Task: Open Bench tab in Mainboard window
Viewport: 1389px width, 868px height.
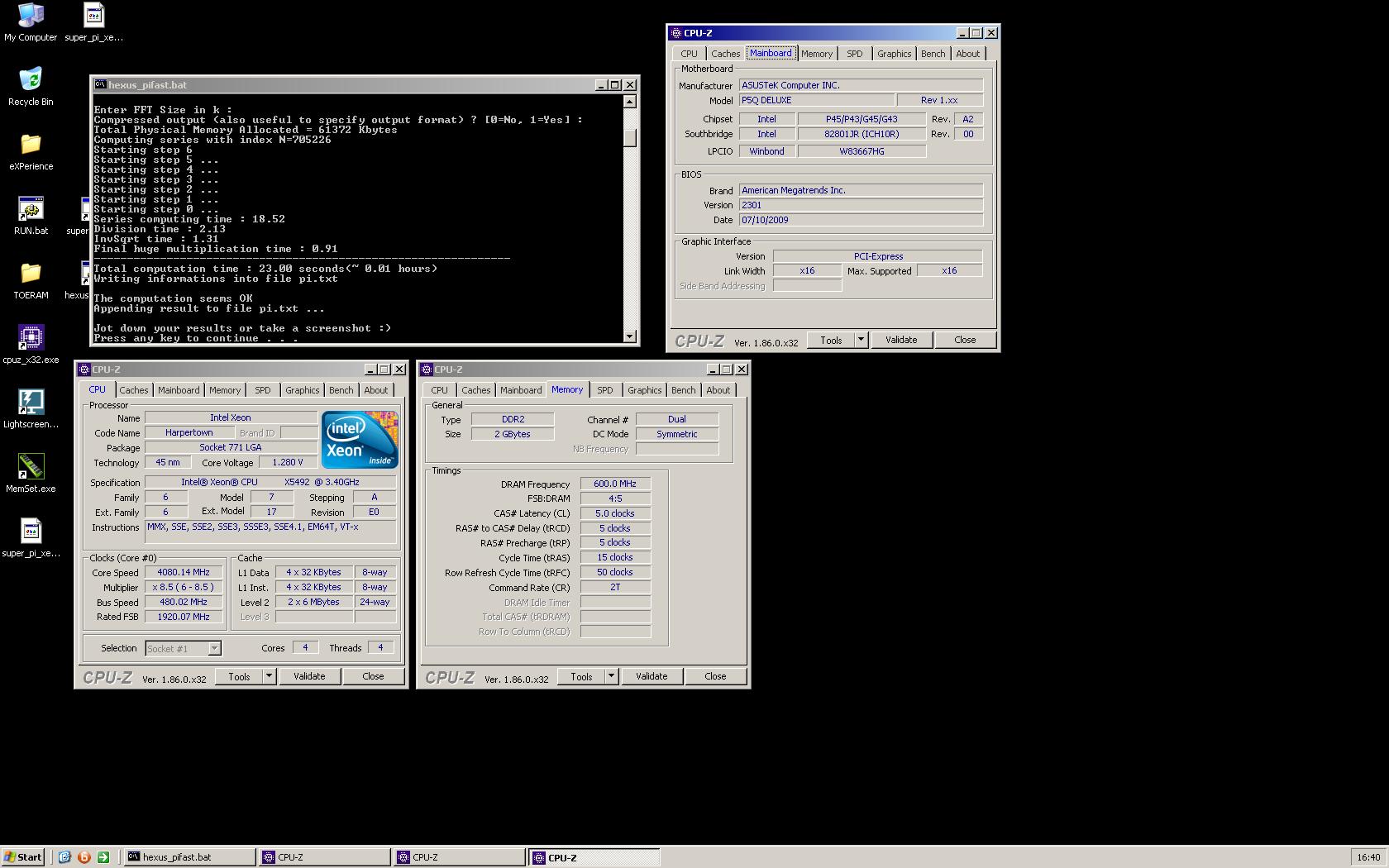Action: [933, 54]
